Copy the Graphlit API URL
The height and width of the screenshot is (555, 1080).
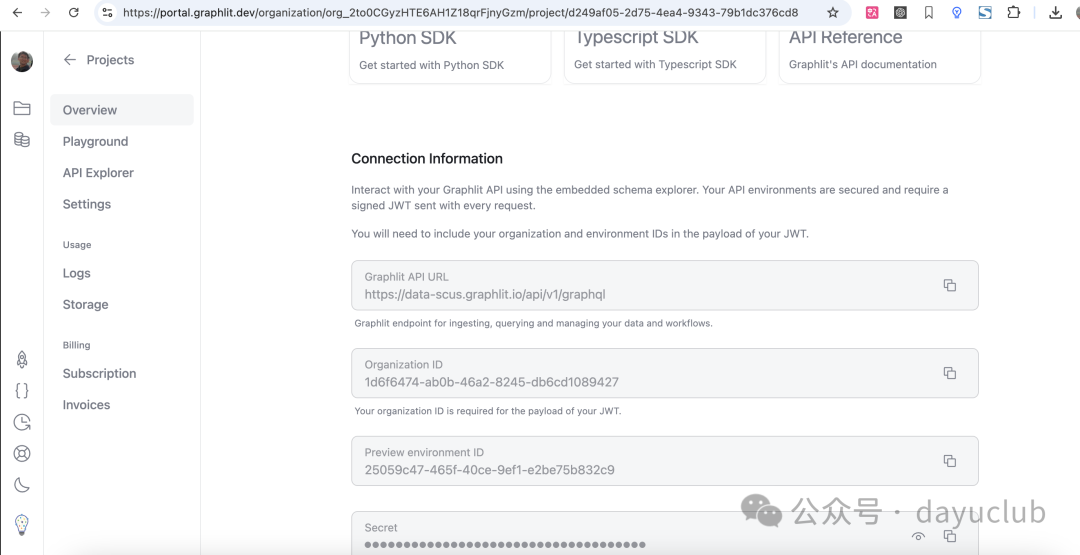tap(949, 285)
